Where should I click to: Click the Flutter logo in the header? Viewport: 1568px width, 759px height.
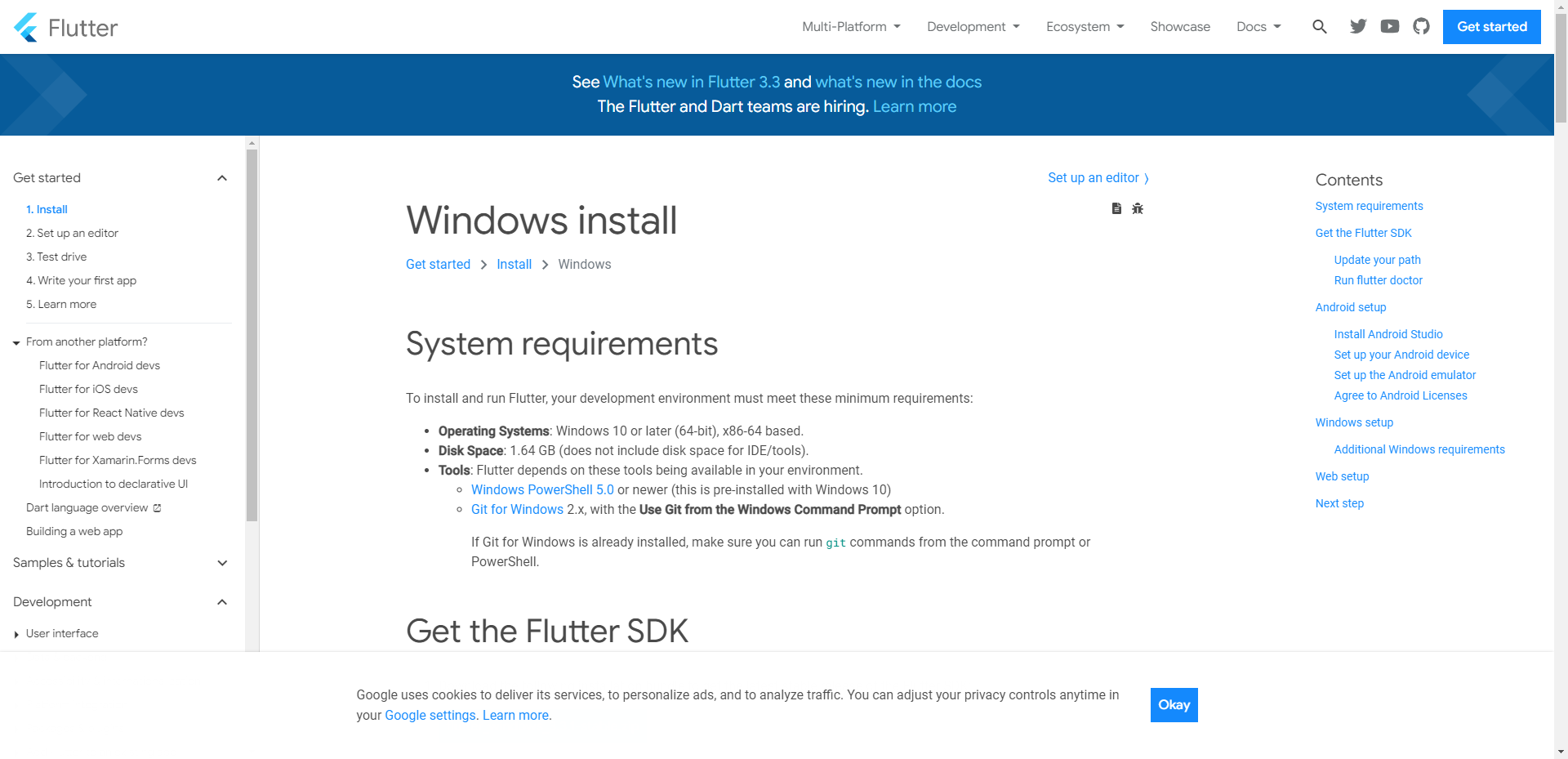coord(65,26)
